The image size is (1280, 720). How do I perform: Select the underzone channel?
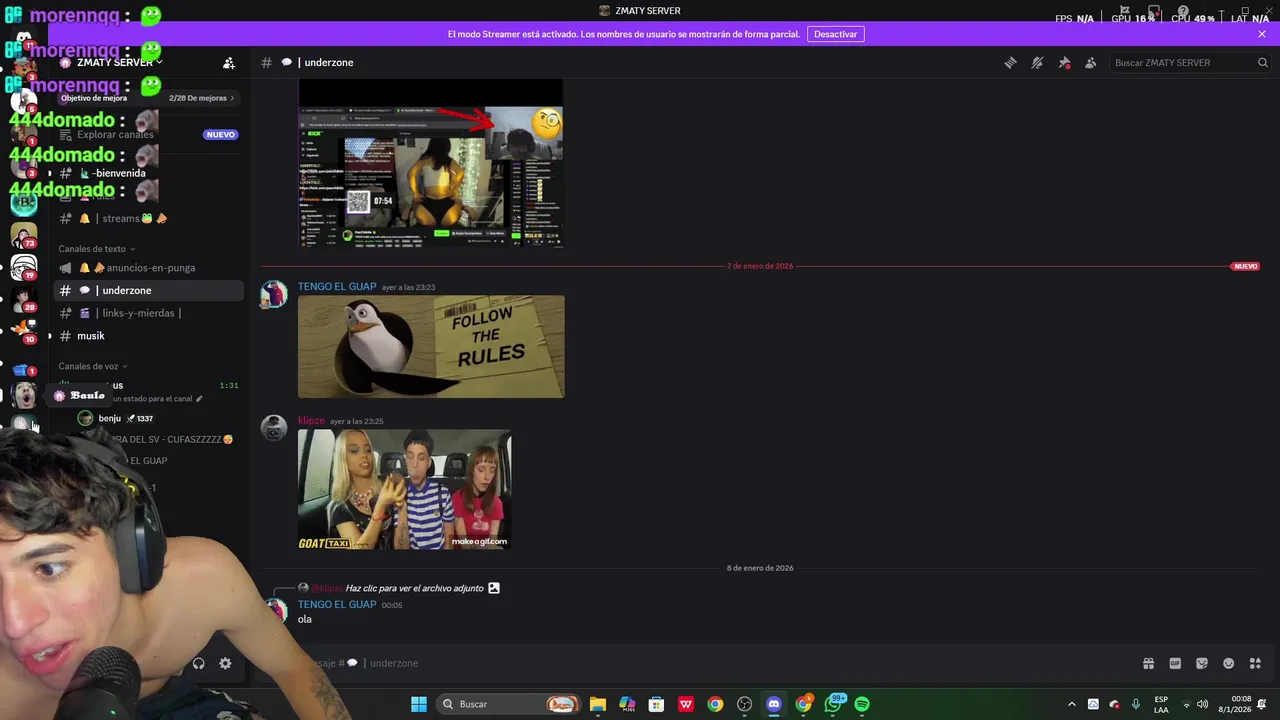pyautogui.click(x=147, y=290)
